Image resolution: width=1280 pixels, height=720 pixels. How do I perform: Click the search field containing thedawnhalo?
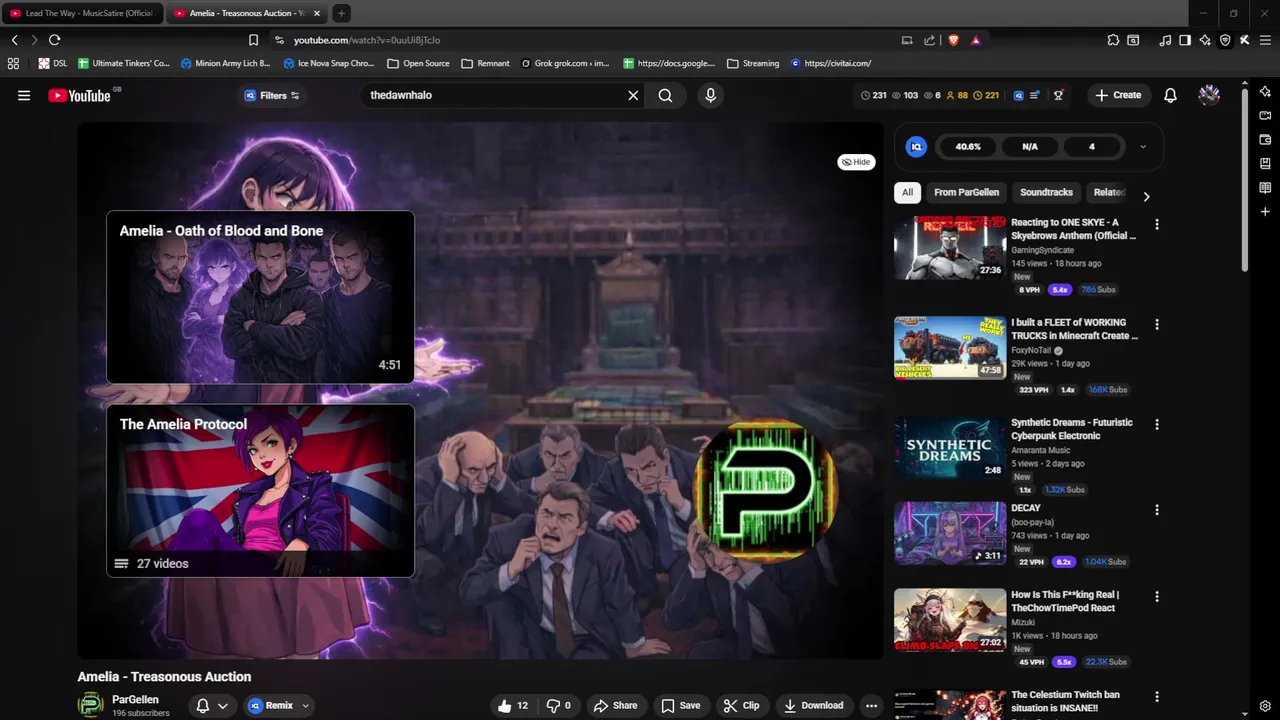pos(494,95)
